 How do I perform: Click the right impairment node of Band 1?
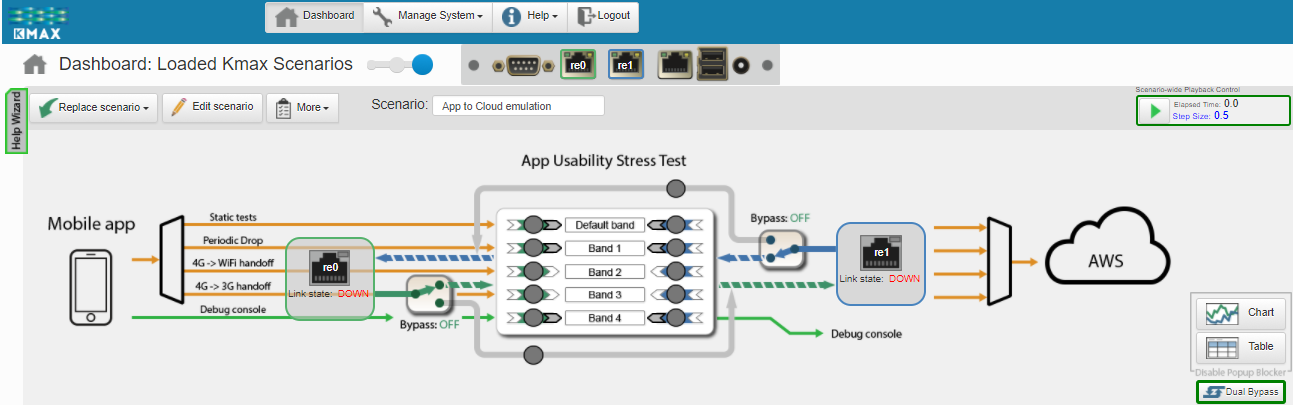click(x=676, y=248)
